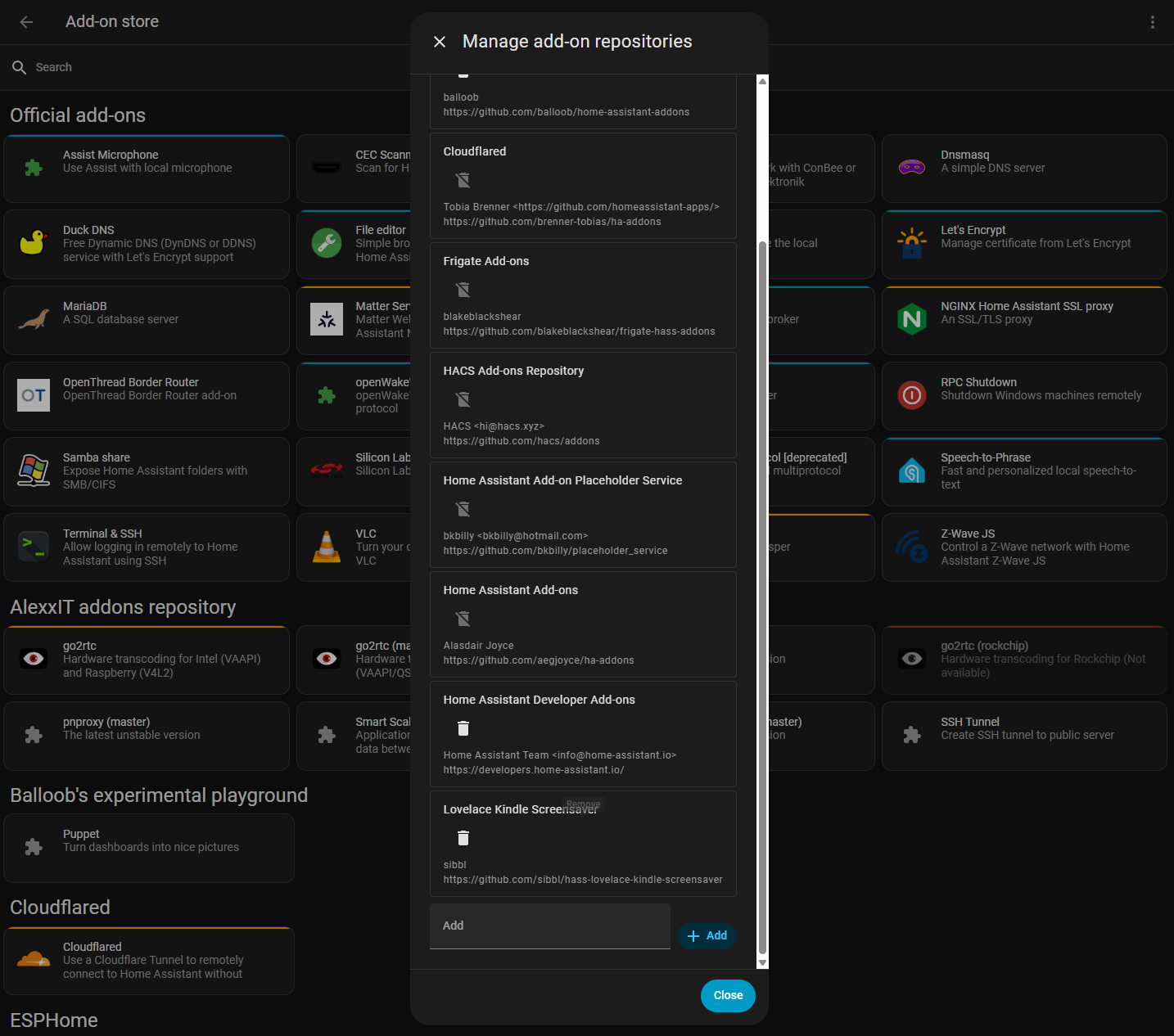Click the ESPHome section heading
Image resolution: width=1174 pixels, height=1036 pixels.
click(54, 1020)
